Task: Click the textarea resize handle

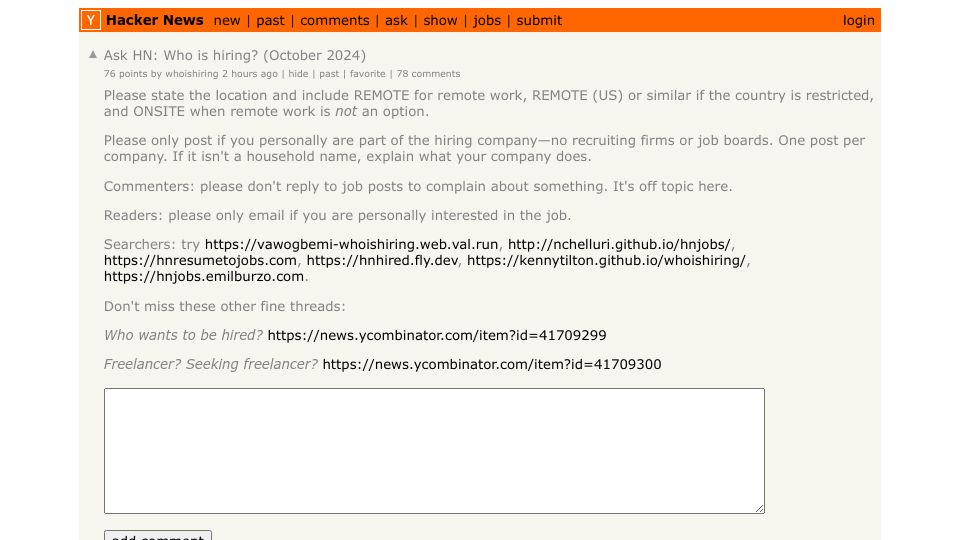Action: (759, 508)
